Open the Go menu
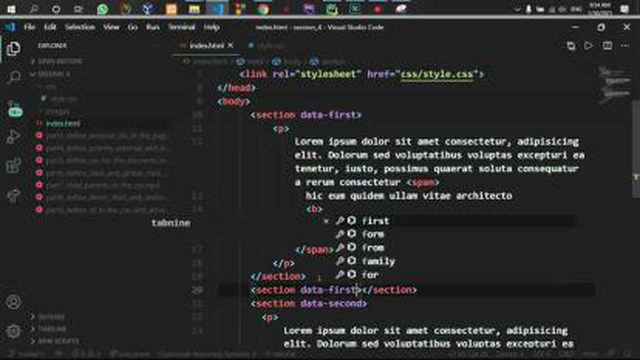The image size is (640, 360). [x=133, y=27]
